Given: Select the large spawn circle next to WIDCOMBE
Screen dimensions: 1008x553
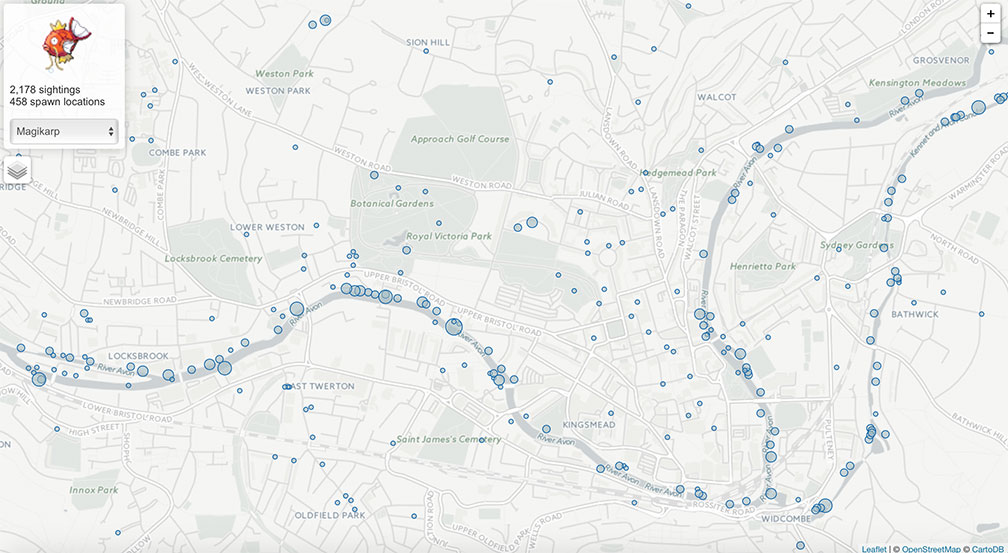Looking at the screenshot, I should point(825,505).
